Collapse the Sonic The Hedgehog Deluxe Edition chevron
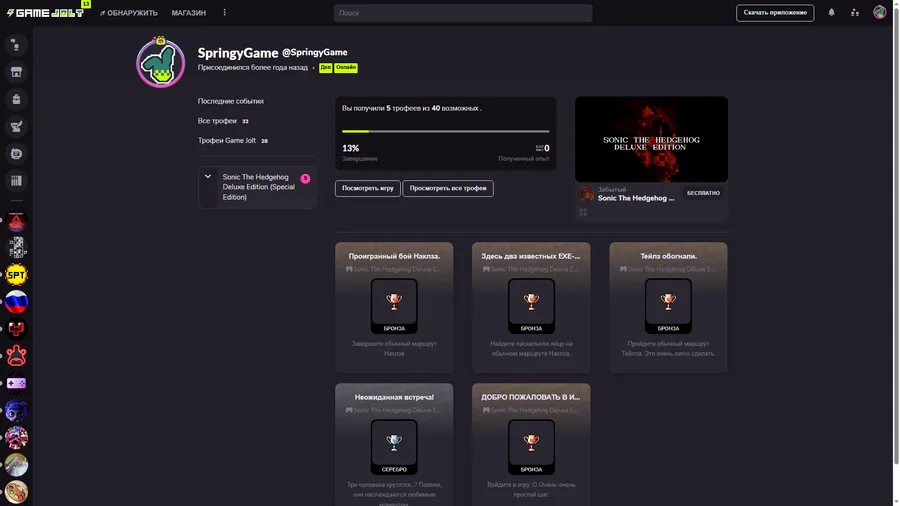Image resolution: width=900 pixels, height=506 pixels. 208,177
